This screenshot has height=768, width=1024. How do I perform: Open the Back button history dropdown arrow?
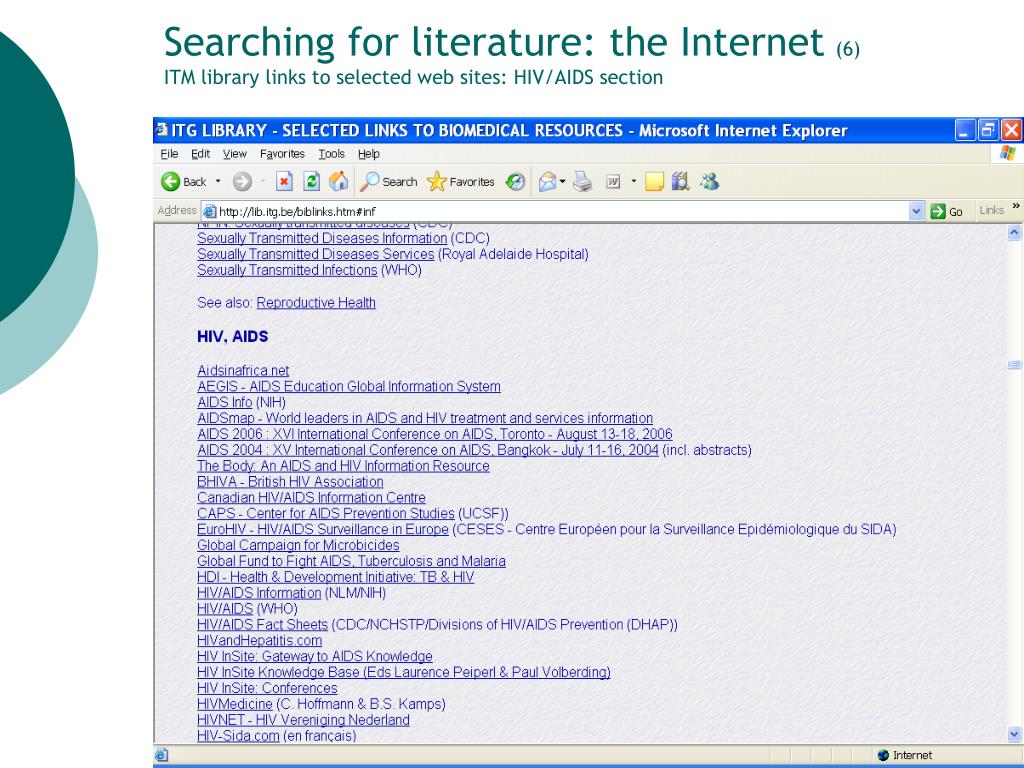pyautogui.click(x=218, y=181)
